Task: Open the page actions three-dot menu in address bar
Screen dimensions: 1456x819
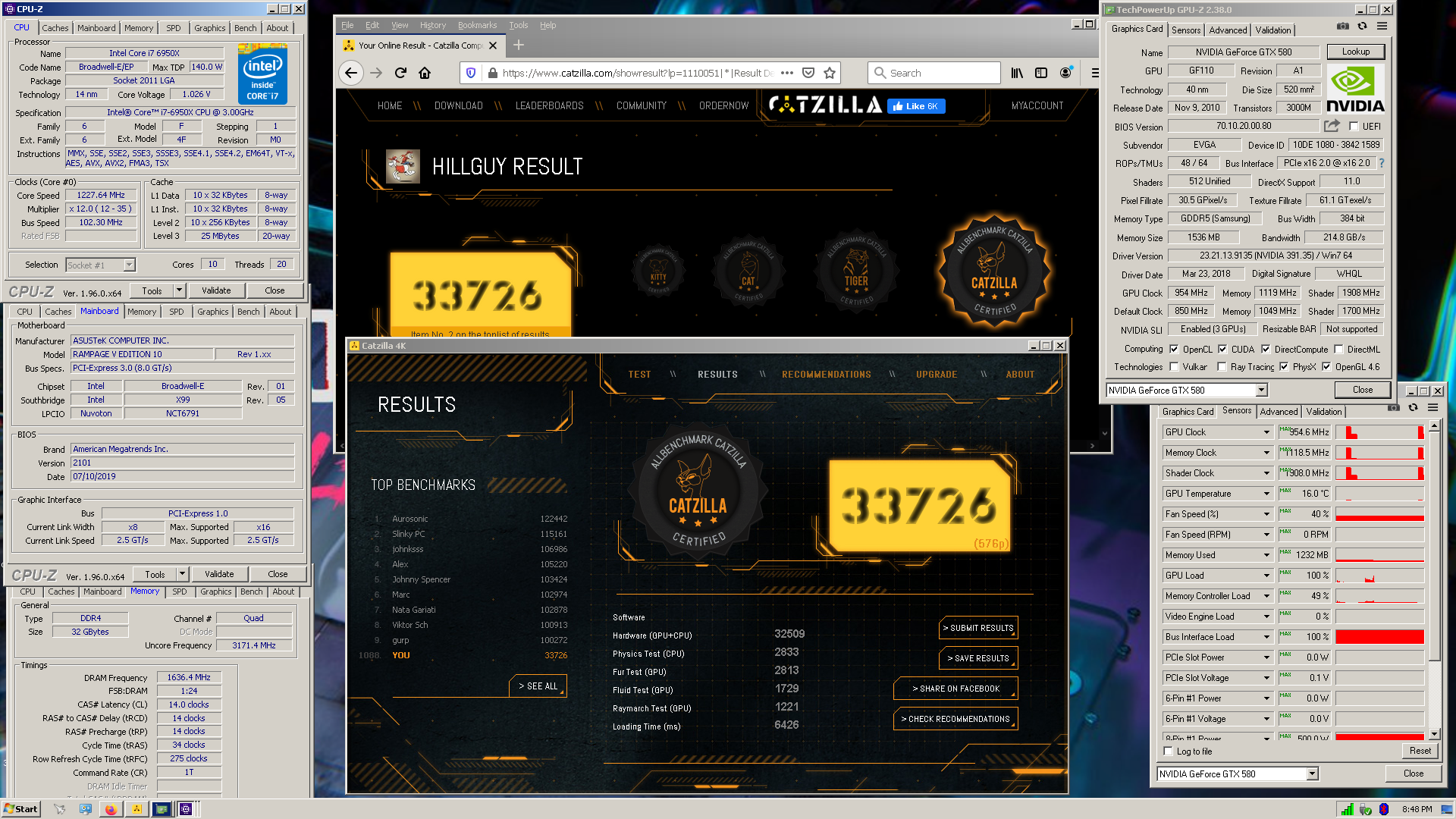Action: pos(787,73)
